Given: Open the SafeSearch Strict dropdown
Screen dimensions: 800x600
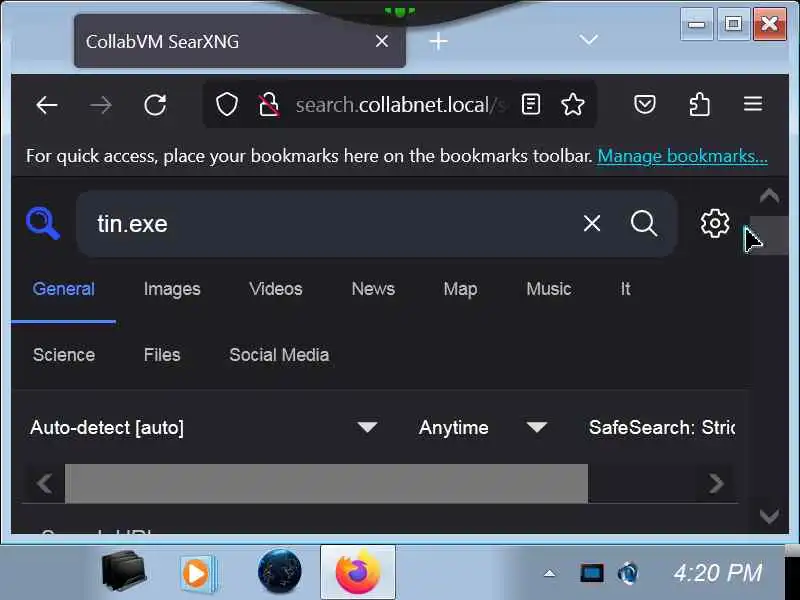Looking at the screenshot, I should click(x=661, y=428).
